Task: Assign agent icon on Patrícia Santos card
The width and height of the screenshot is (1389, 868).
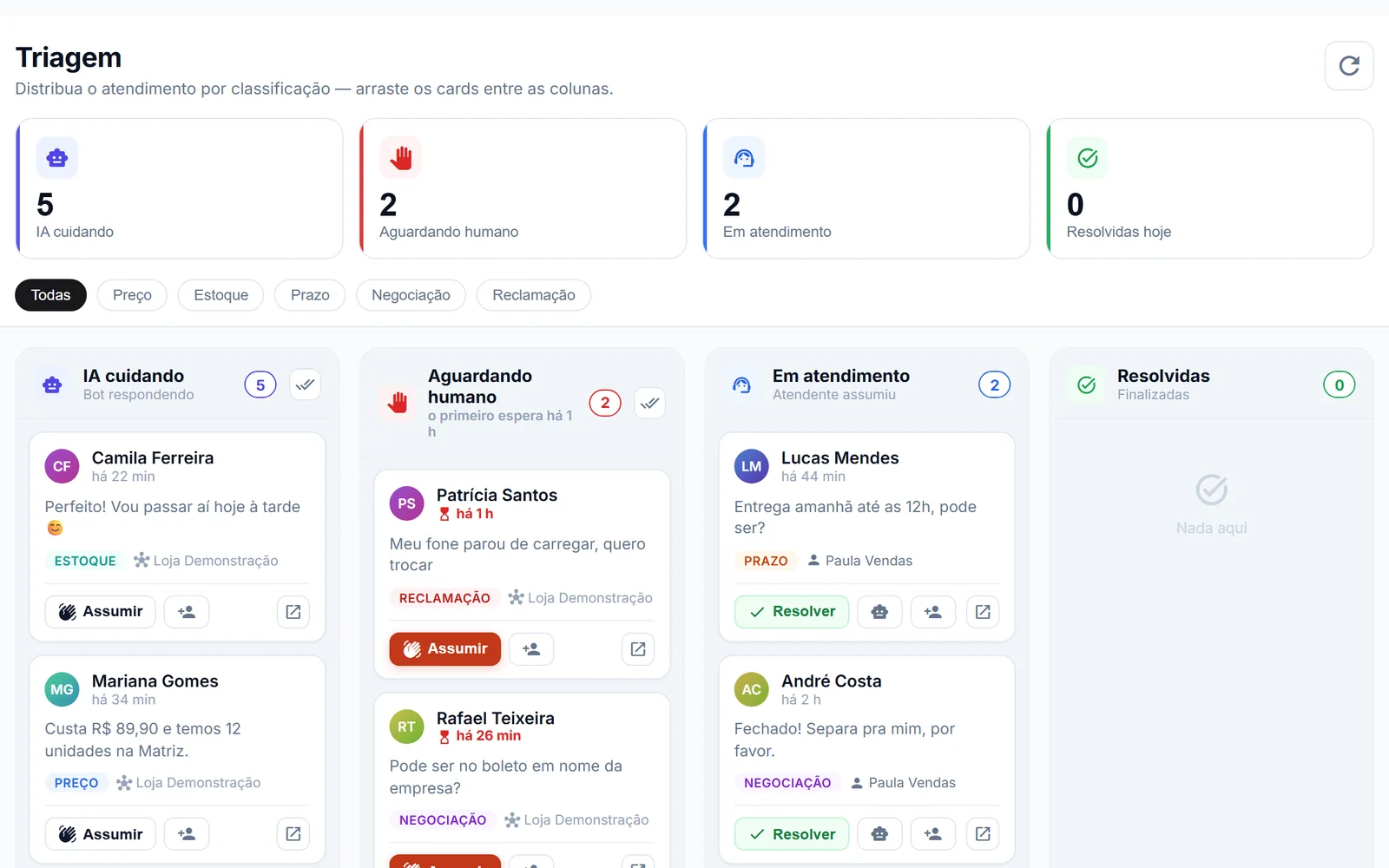Action: coord(531,649)
